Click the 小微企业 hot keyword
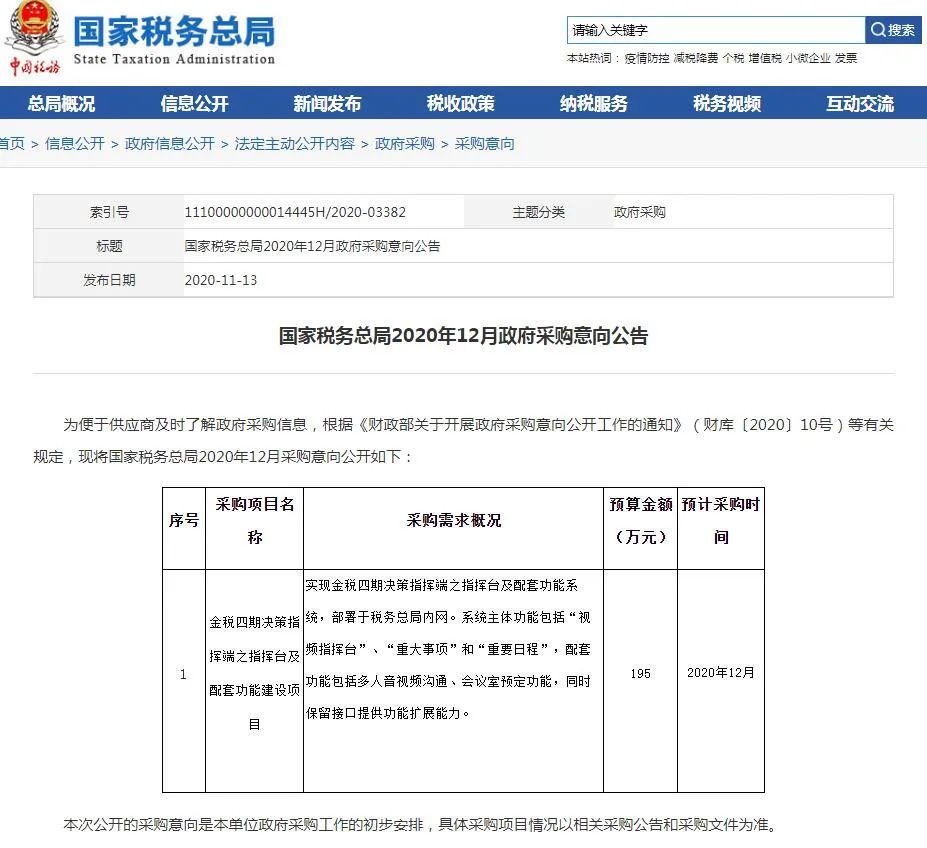Viewport: 927px width, 848px height. point(808,58)
